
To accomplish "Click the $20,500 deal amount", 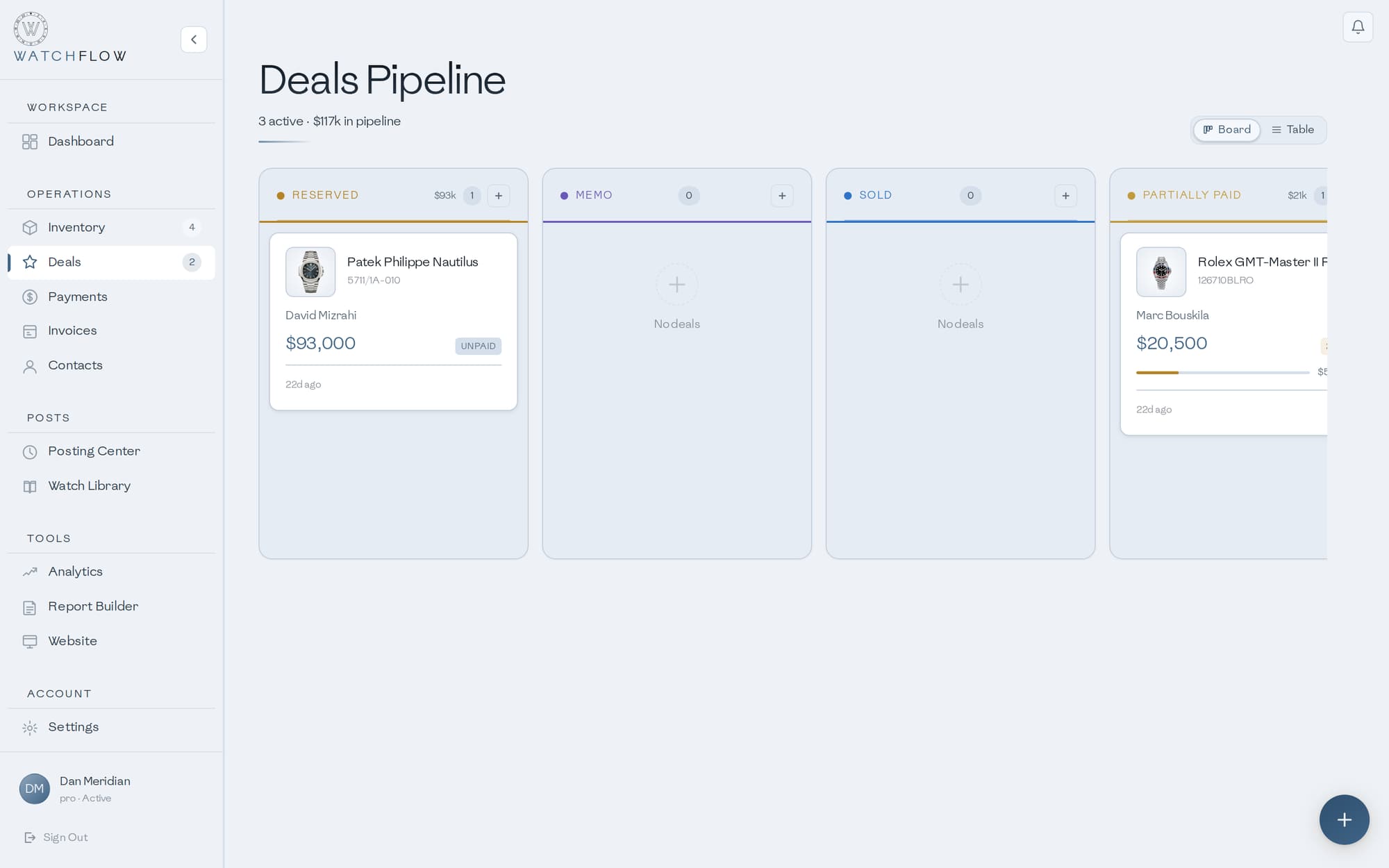I will coord(1172,343).
